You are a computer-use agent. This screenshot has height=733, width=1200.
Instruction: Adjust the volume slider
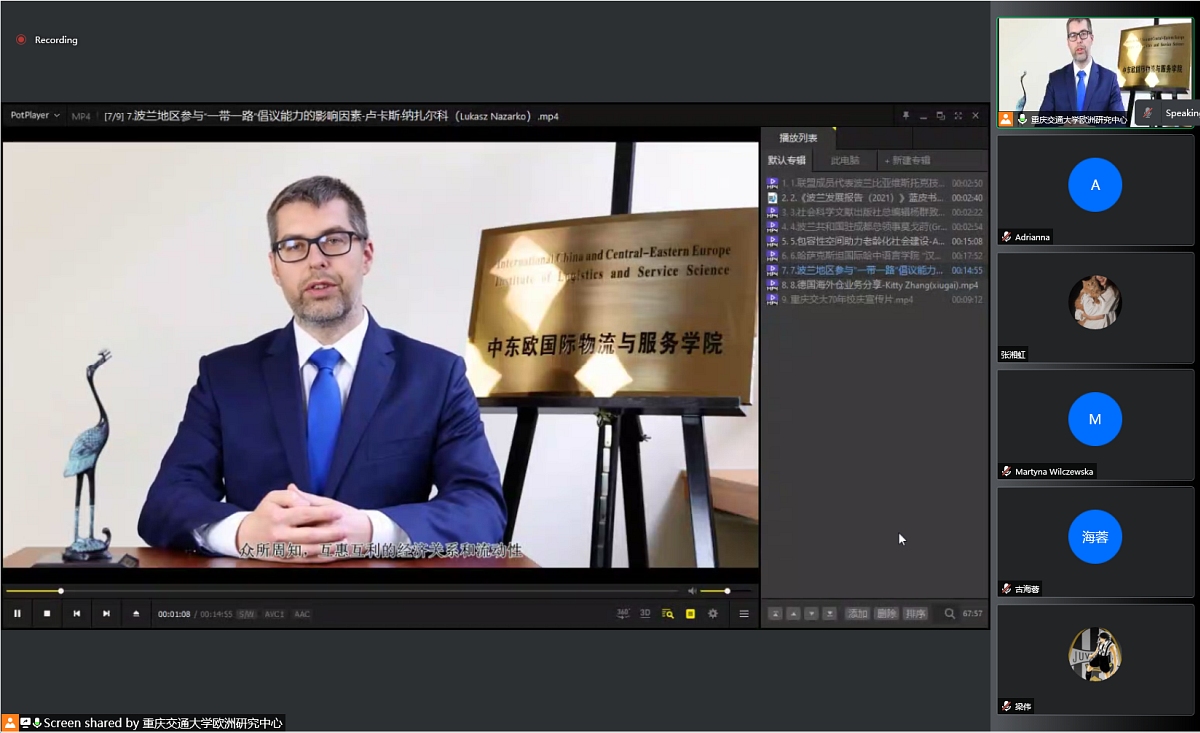[x=727, y=591]
